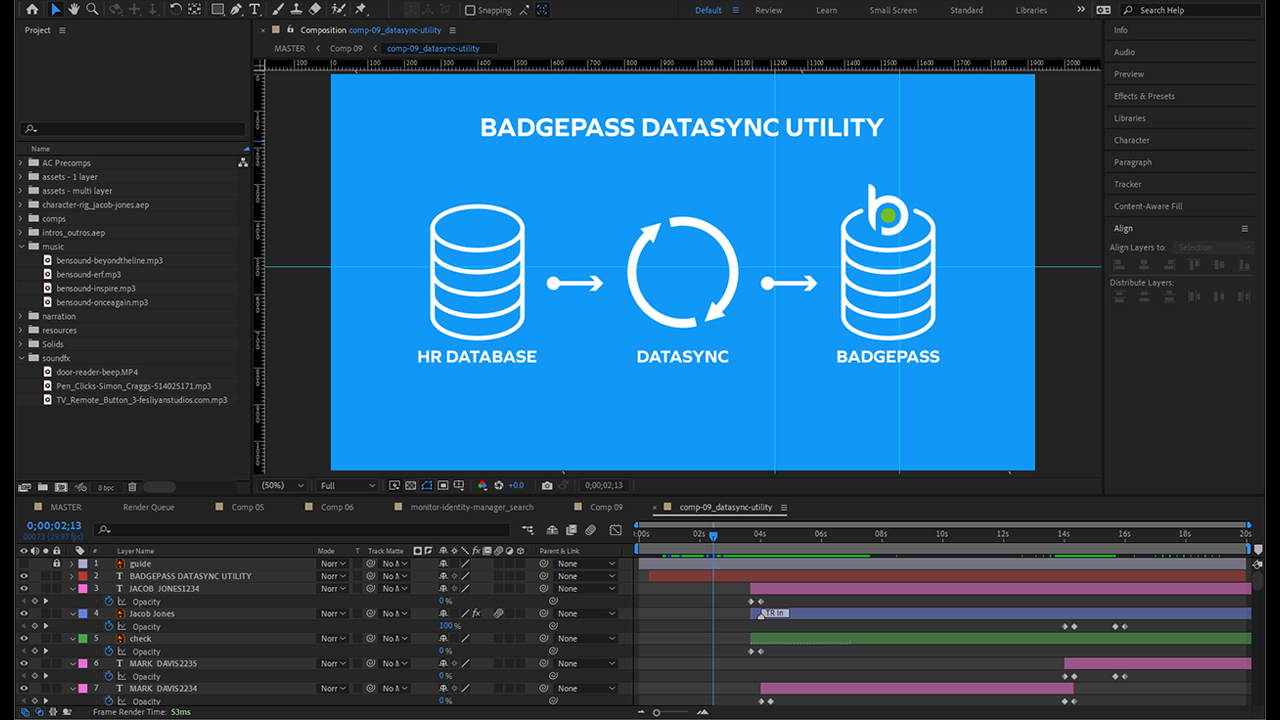Open the Content-Aware Fill panel
Screen dimensions: 1280x720
click(1148, 206)
